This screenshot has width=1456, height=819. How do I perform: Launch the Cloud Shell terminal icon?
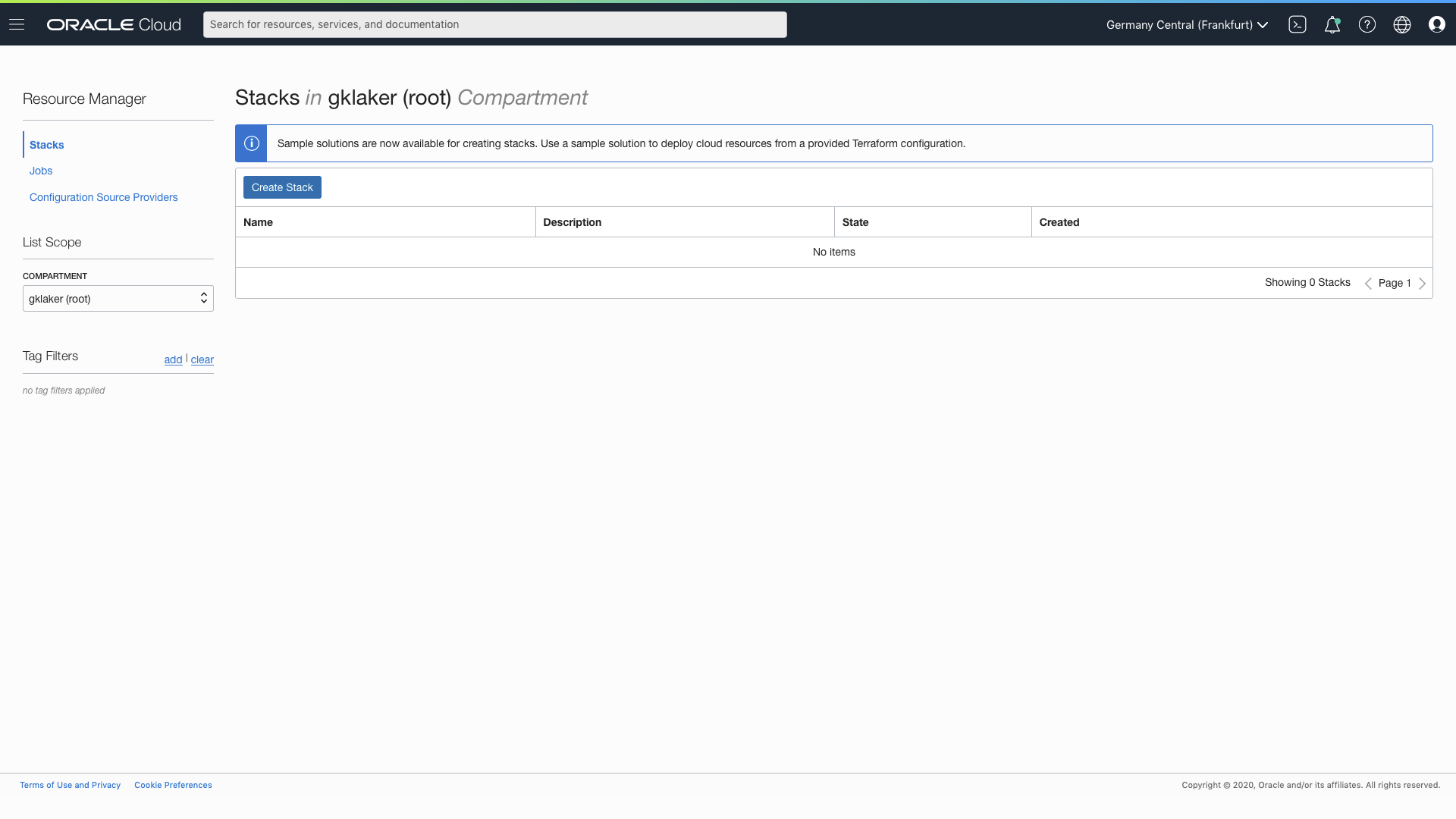tap(1297, 24)
